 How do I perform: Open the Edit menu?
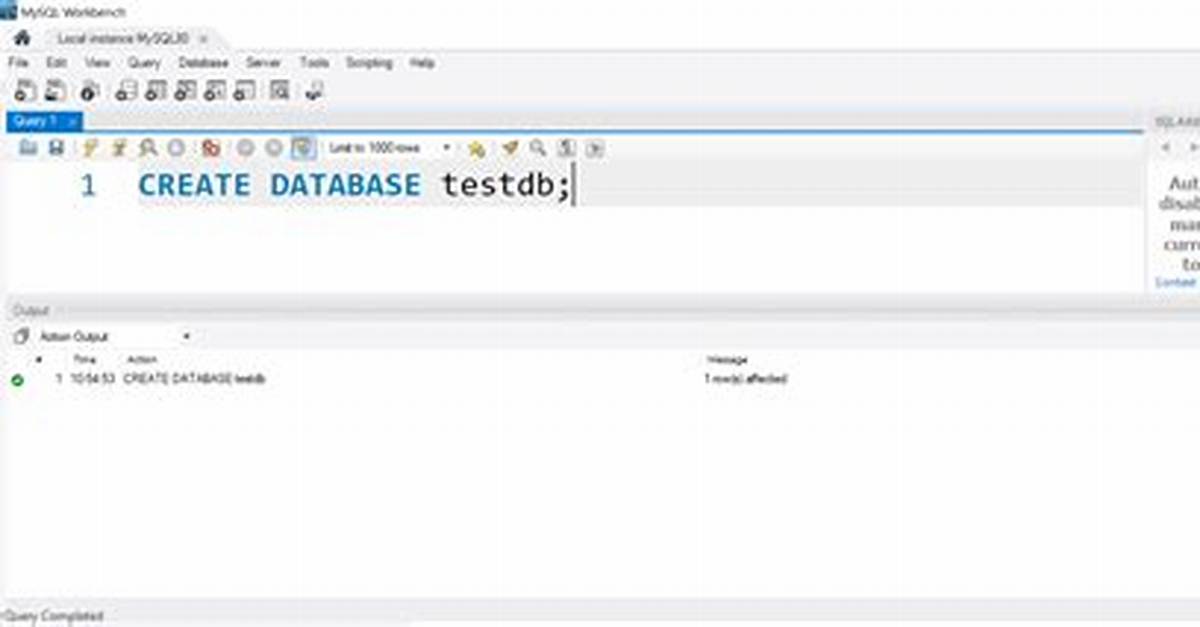point(57,63)
